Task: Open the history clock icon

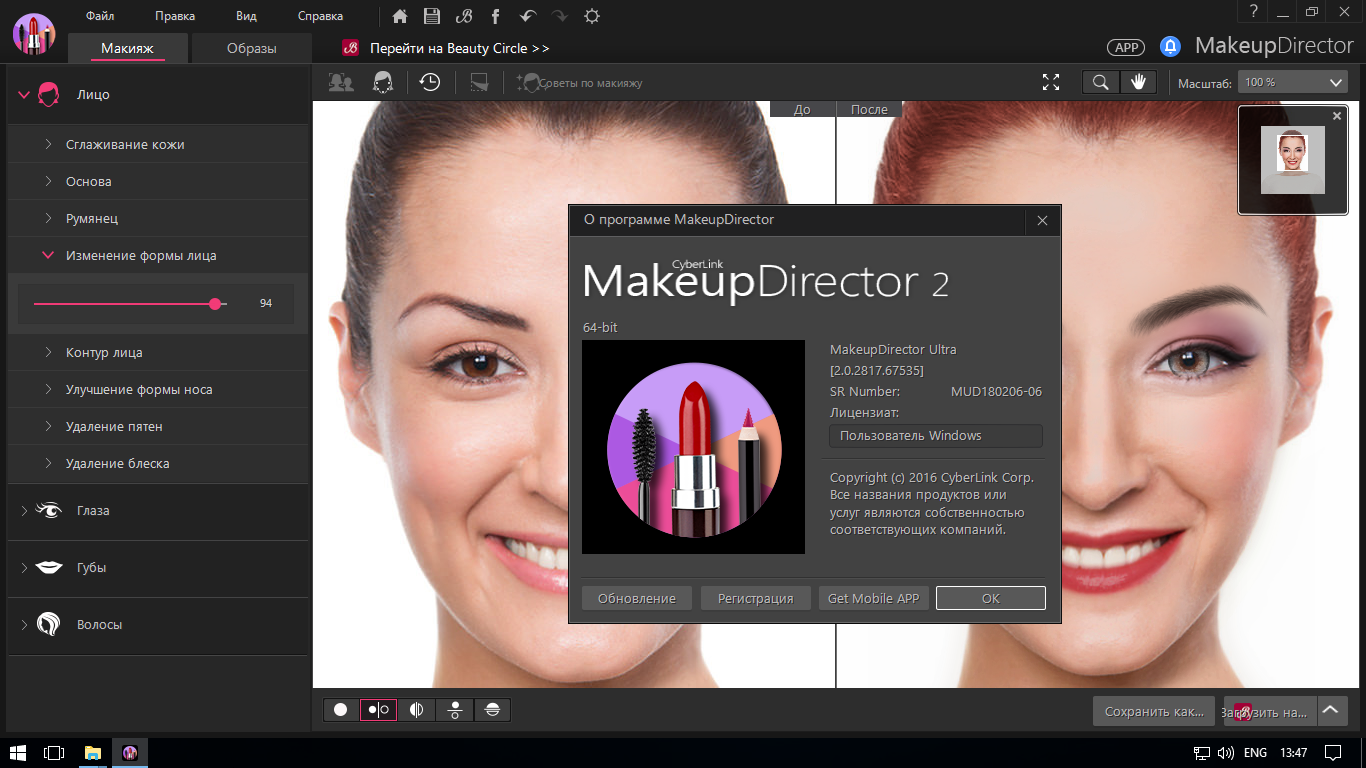Action: point(430,82)
